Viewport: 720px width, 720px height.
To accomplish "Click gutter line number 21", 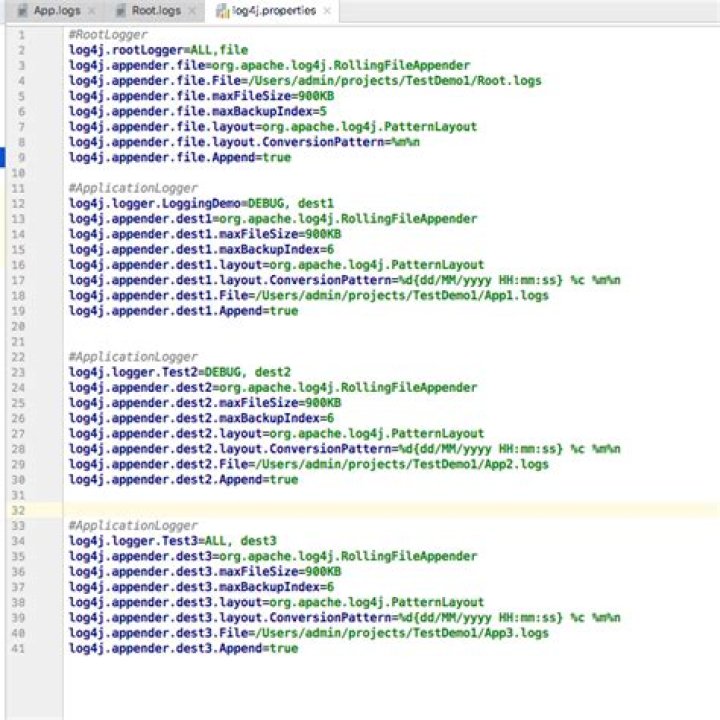I will 18,342.
